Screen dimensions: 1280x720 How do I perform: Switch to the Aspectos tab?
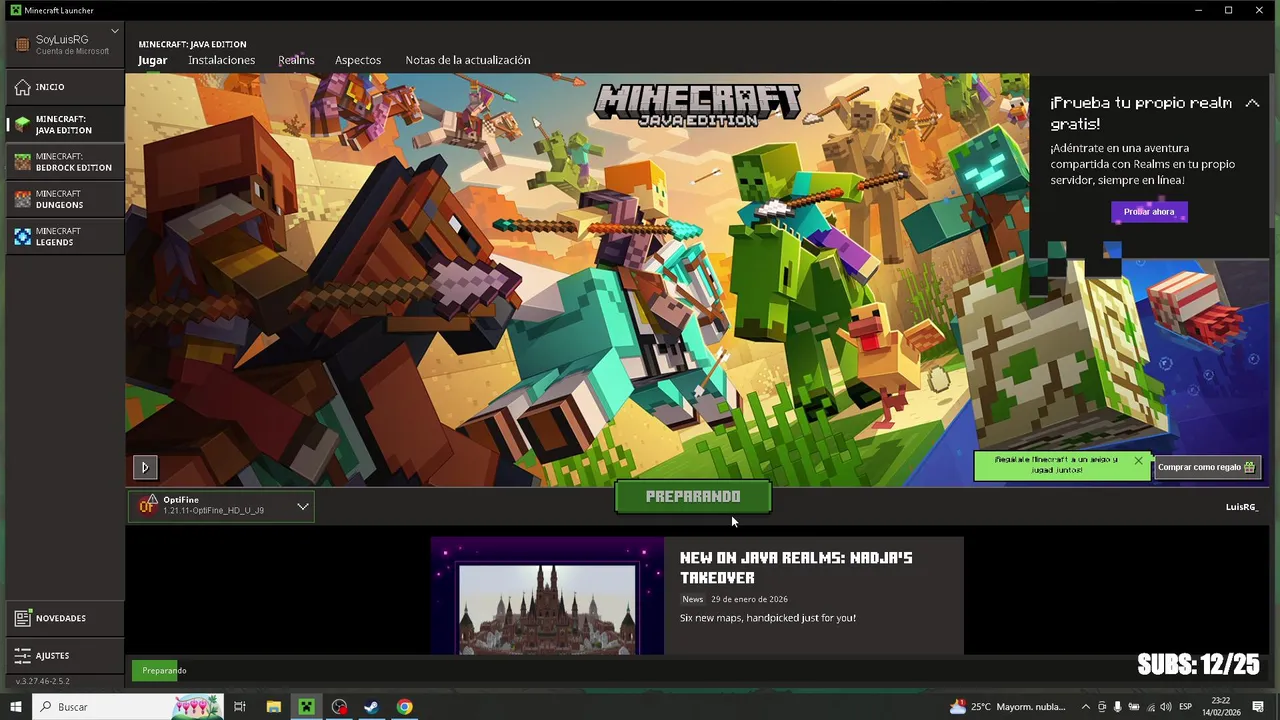(358, 60)
